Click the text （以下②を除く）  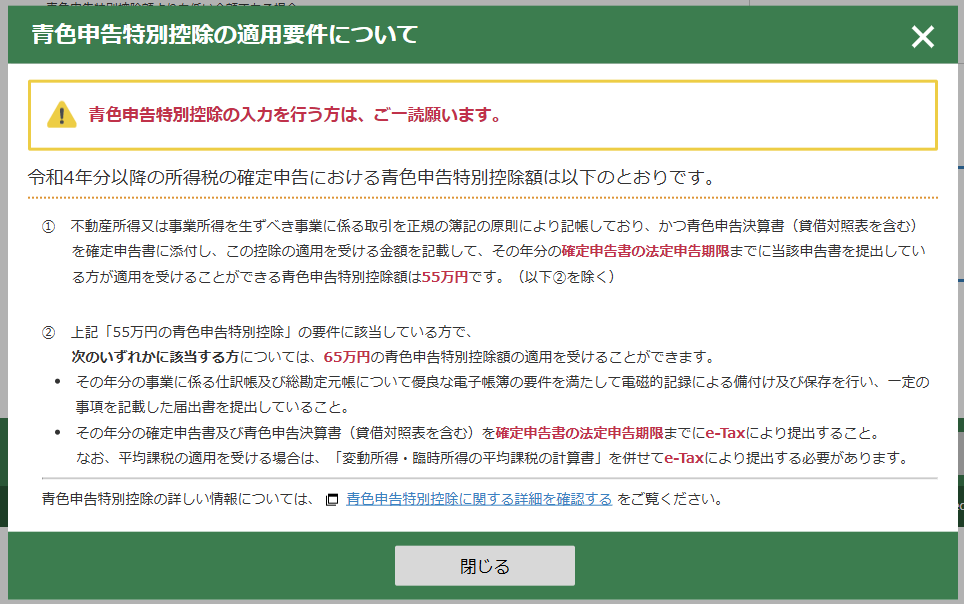(x=565, y=277)
